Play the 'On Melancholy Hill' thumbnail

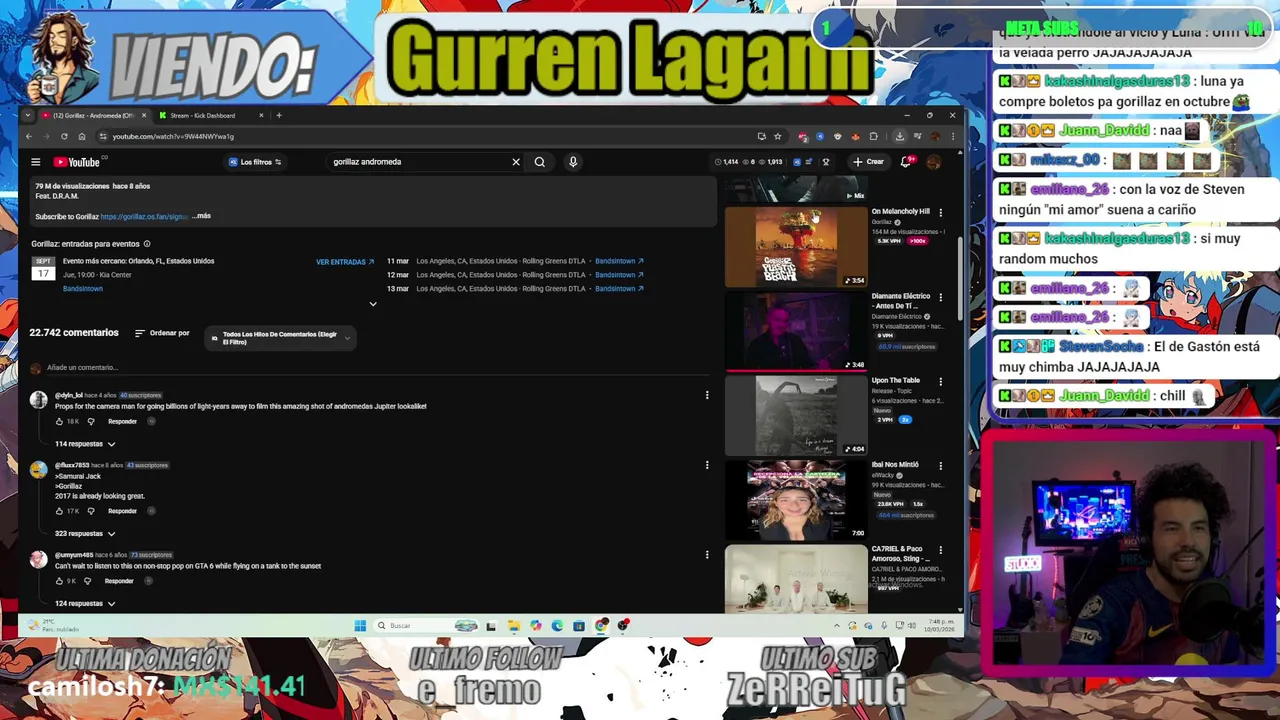click(796, 246)
